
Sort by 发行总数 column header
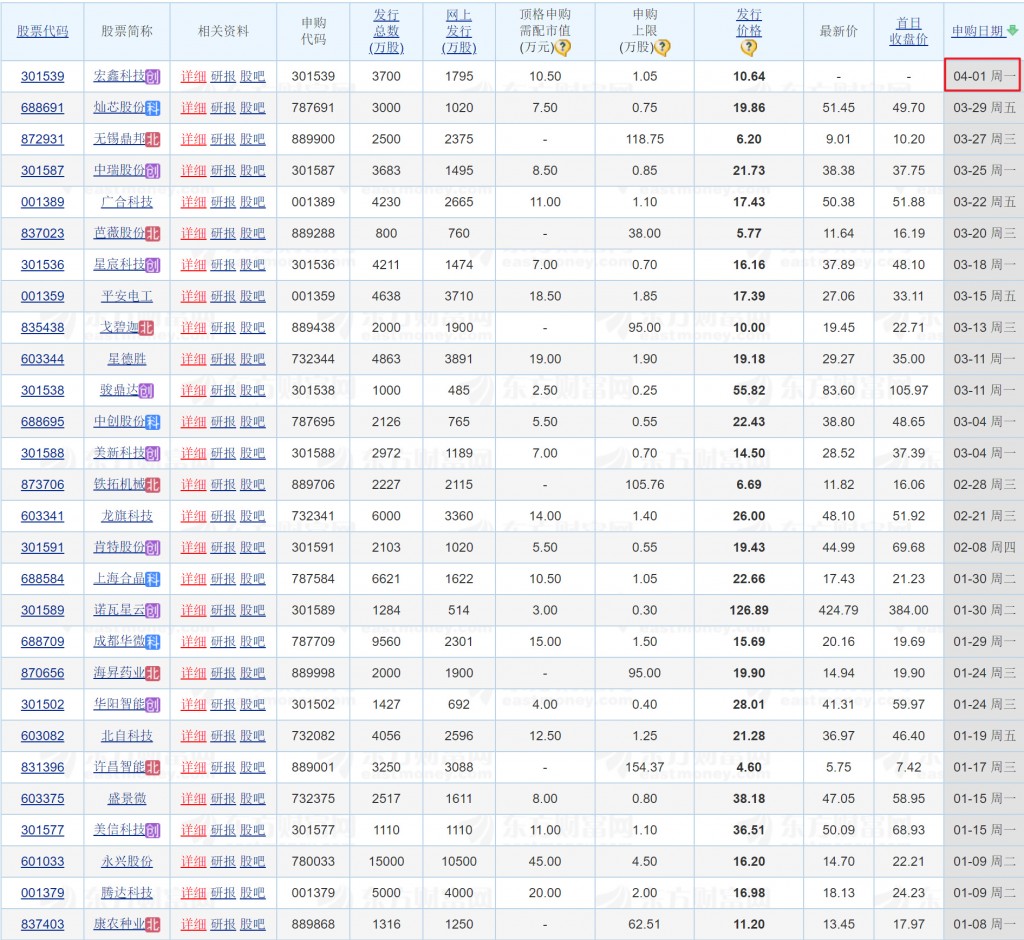(x=386, y=31)
